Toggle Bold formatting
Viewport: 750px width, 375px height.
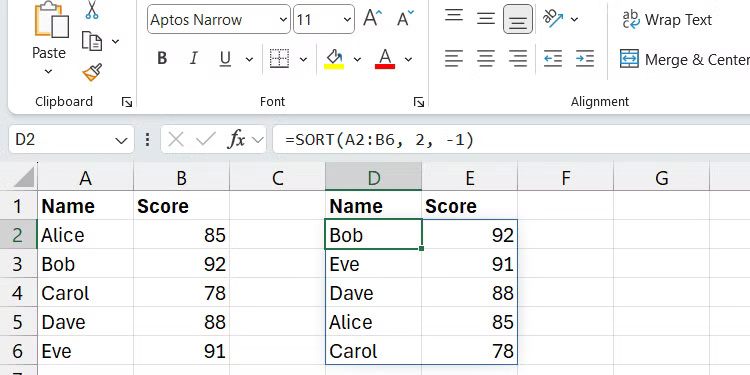(x=162, y=59)
